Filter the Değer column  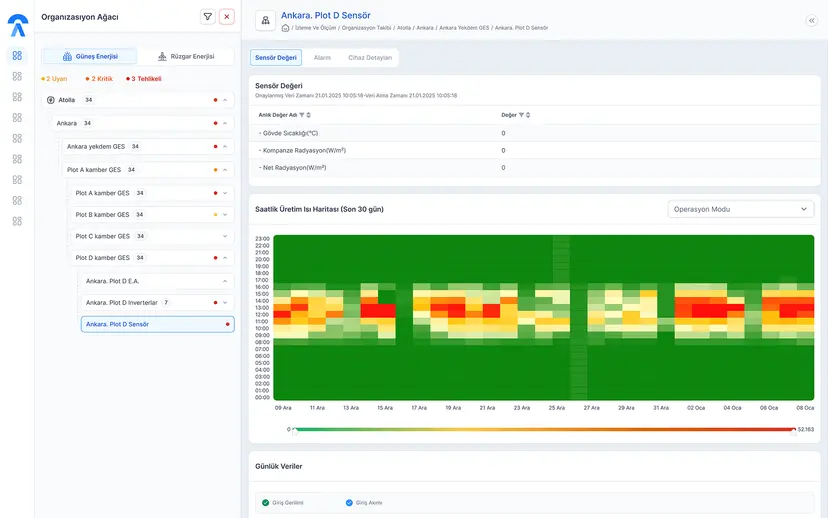(x=521, y=115)
